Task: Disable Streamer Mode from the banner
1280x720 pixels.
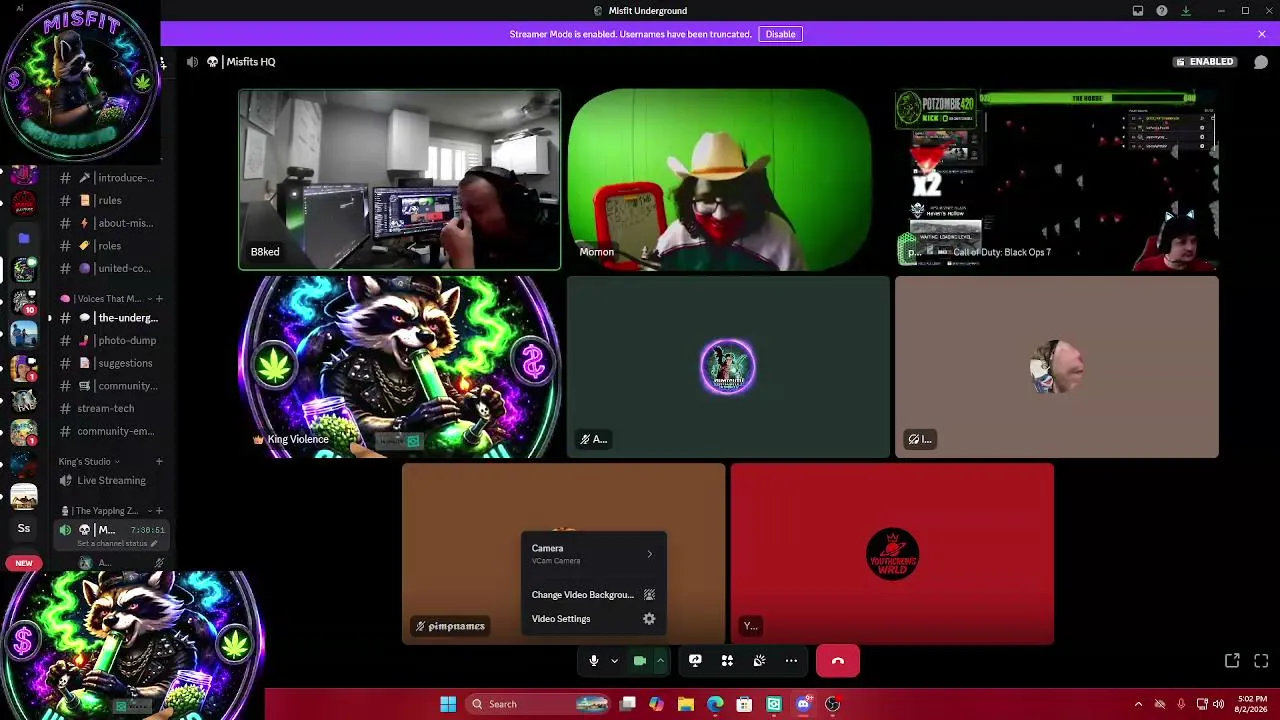Action: (780, 34)
